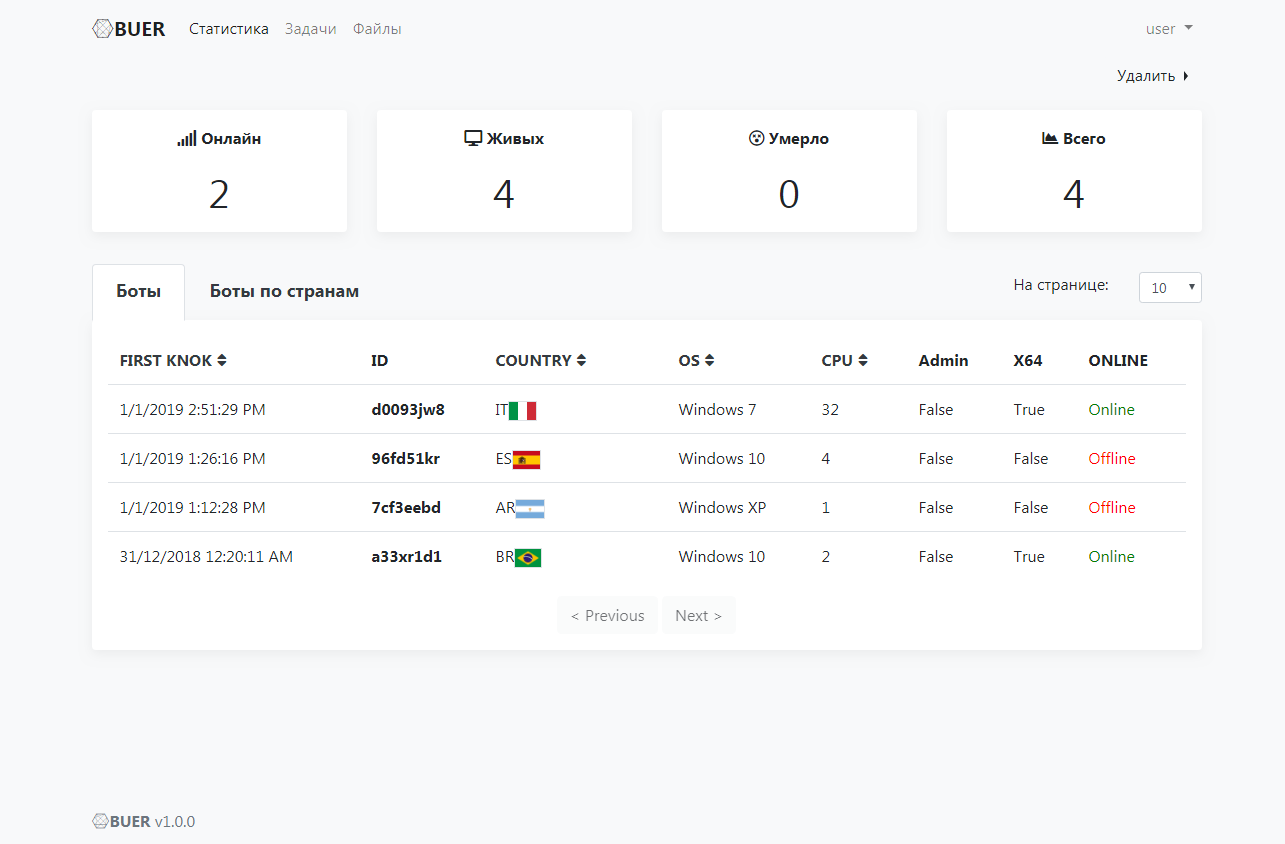Viewport: 1285px width, 844px height.
Task: Click the signal bars icon beside Онлайн
Action: point(187,139)
